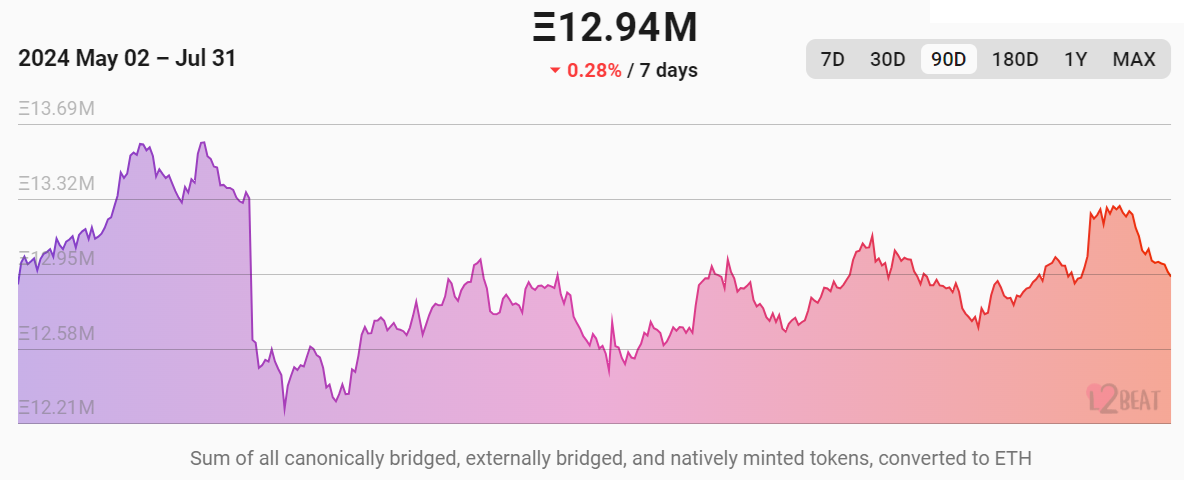
Task: Click the Ξ13.32M axis label
Action: pos(57,183)
